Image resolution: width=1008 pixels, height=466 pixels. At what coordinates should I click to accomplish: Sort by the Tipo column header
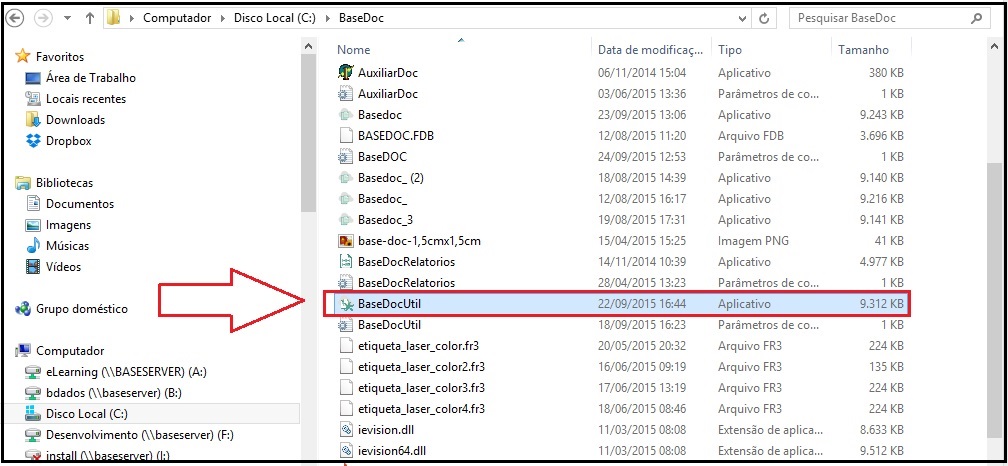(730, 49)
